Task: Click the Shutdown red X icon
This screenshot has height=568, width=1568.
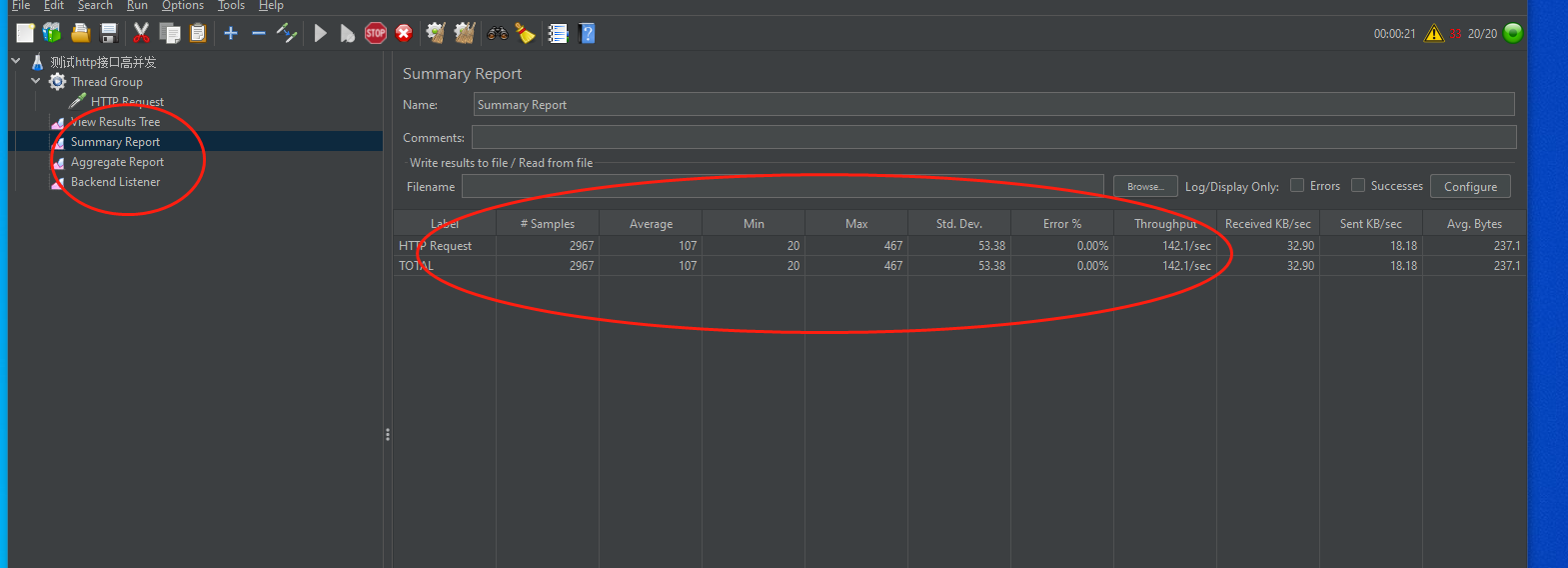Action: (404, 33)
